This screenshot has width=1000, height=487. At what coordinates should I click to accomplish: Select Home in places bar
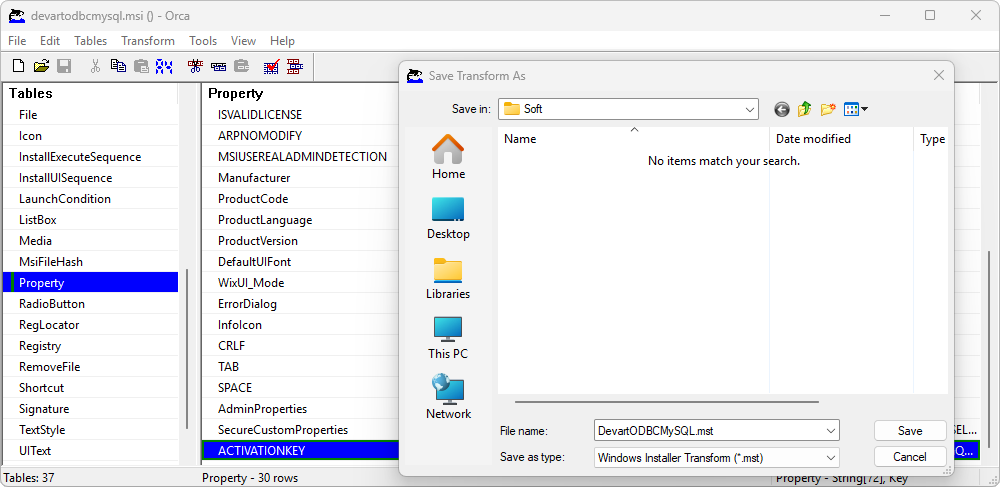tap(448, 157)
